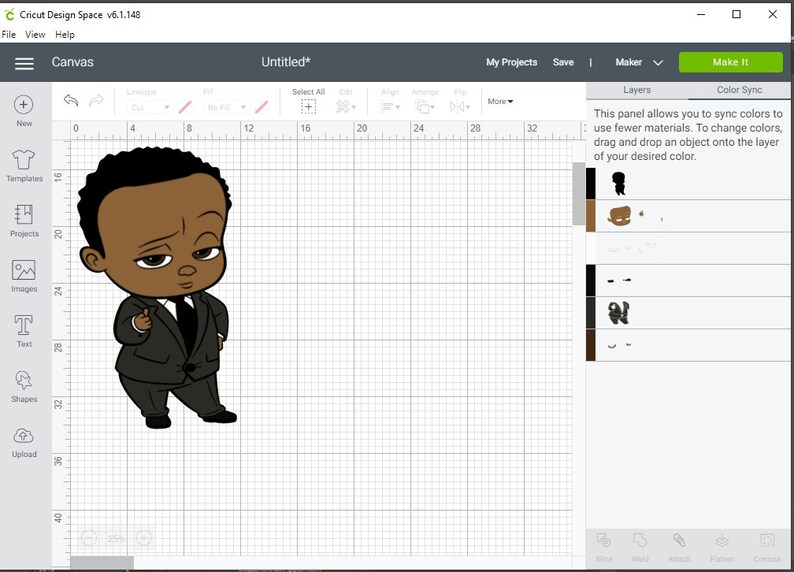Click the Fill color swatch
The width and height of the screenshot is (794, 572).
coord(262,107)
